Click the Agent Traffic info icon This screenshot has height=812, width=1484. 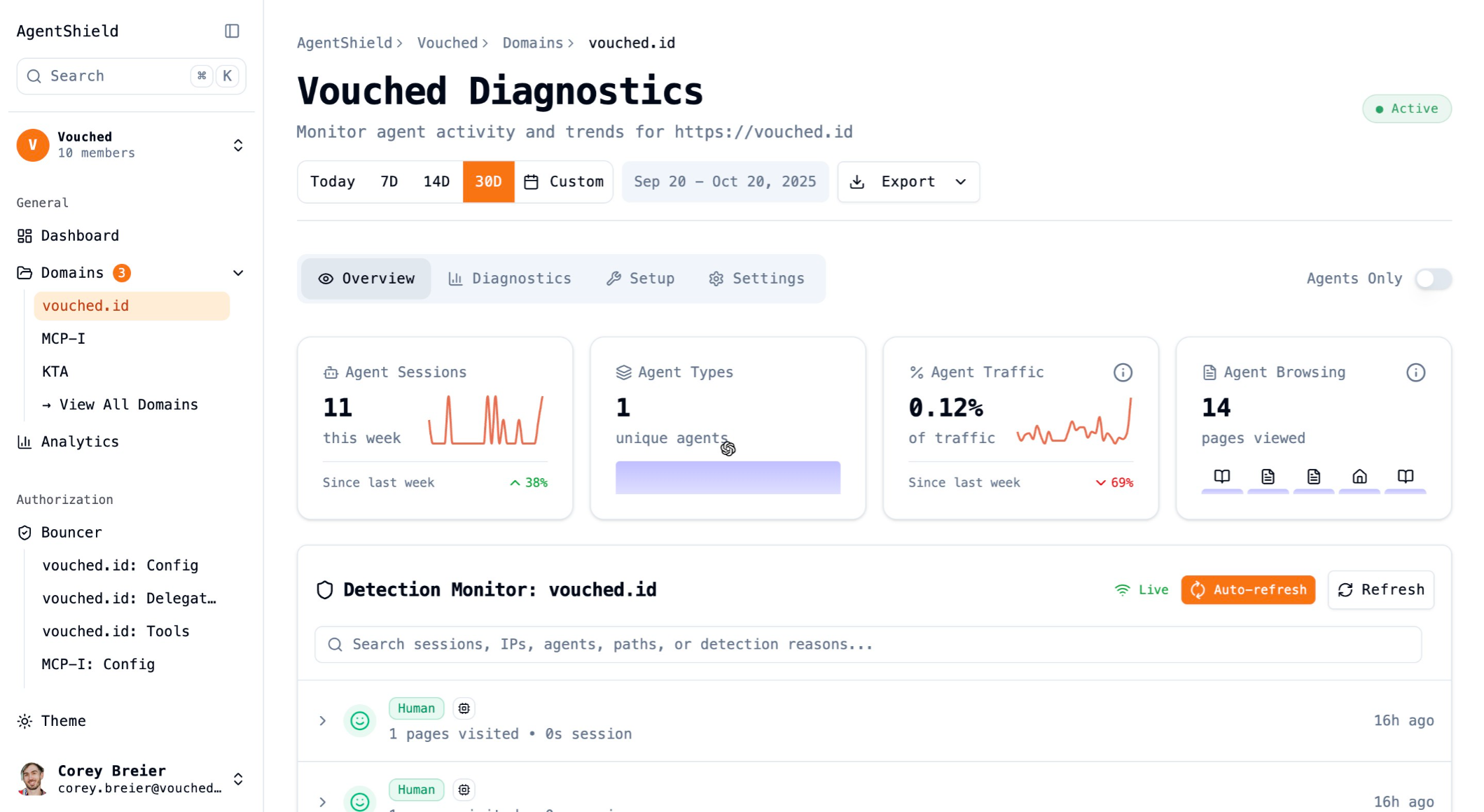[1123, 372]
